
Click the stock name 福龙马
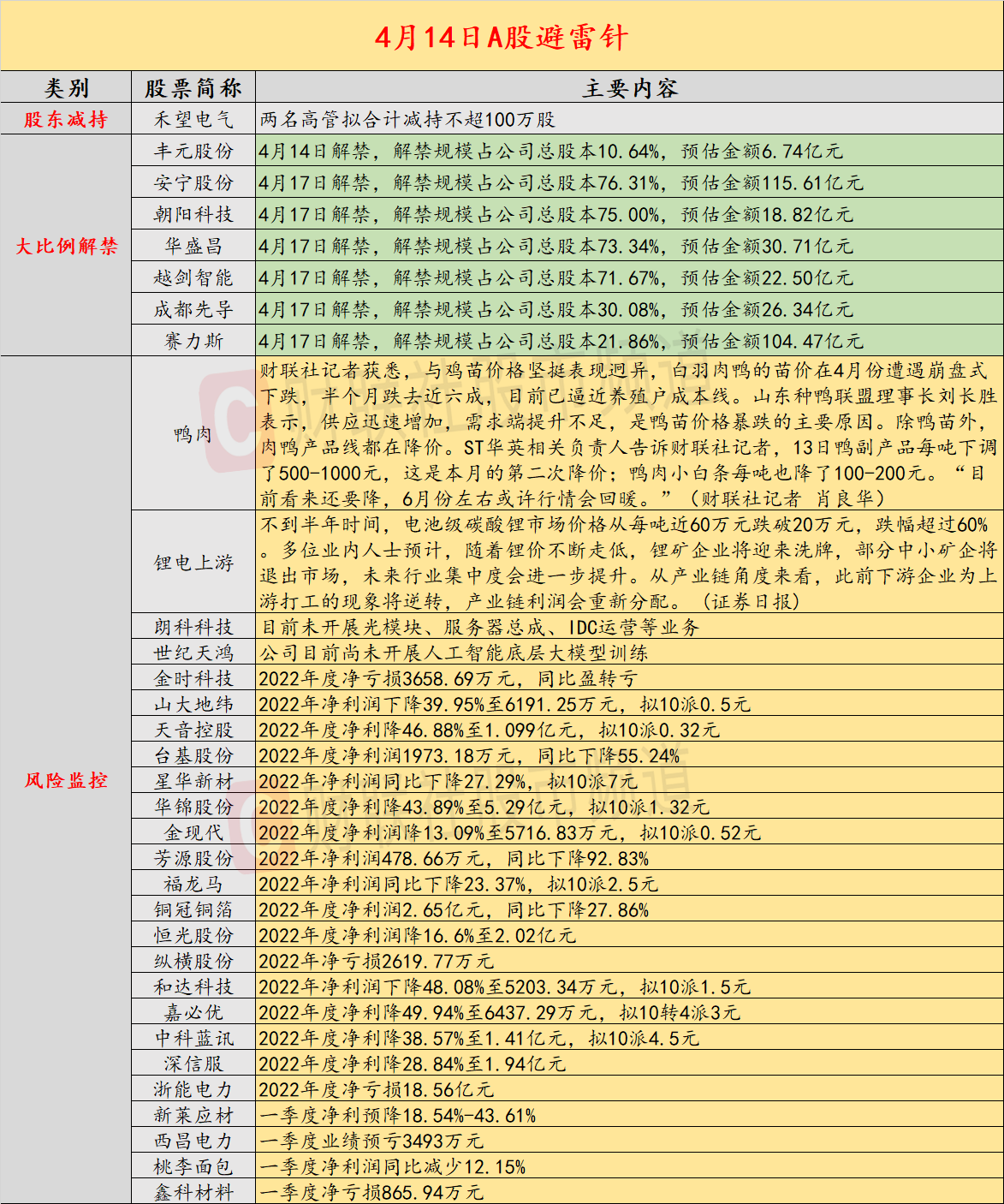click(193, 885)
